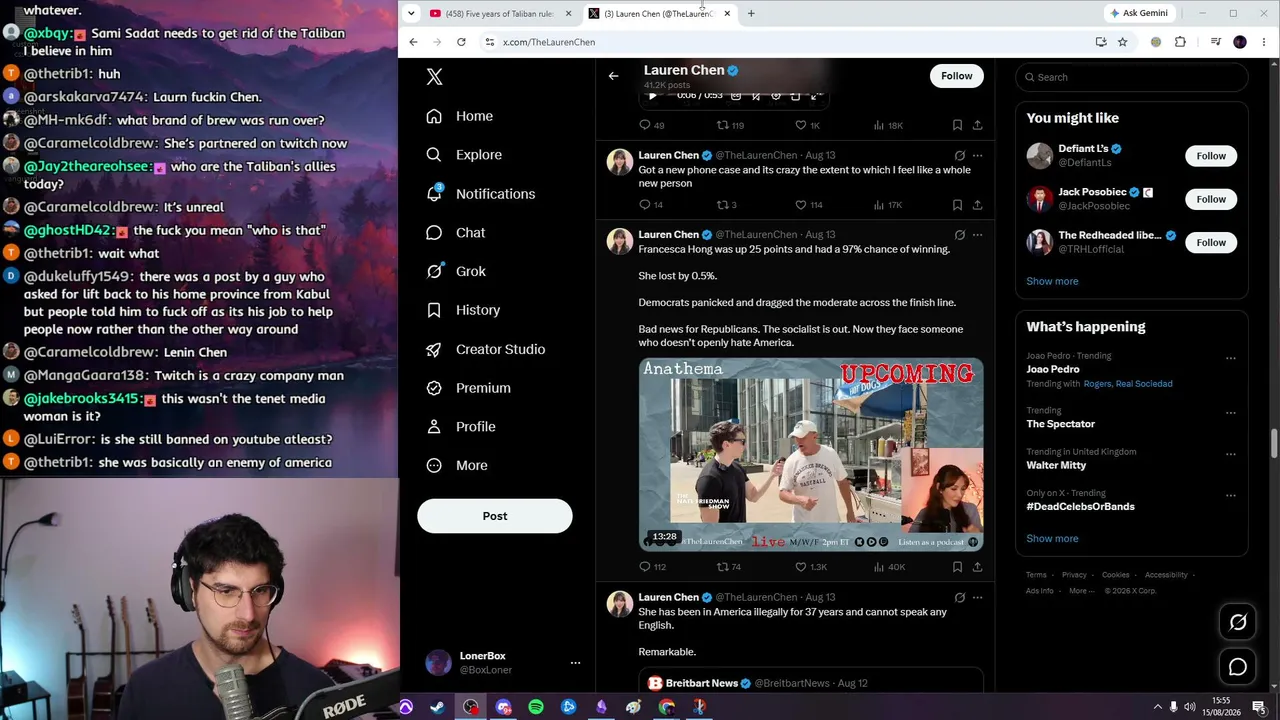Go back using the profile back arrow

point(613,76)
